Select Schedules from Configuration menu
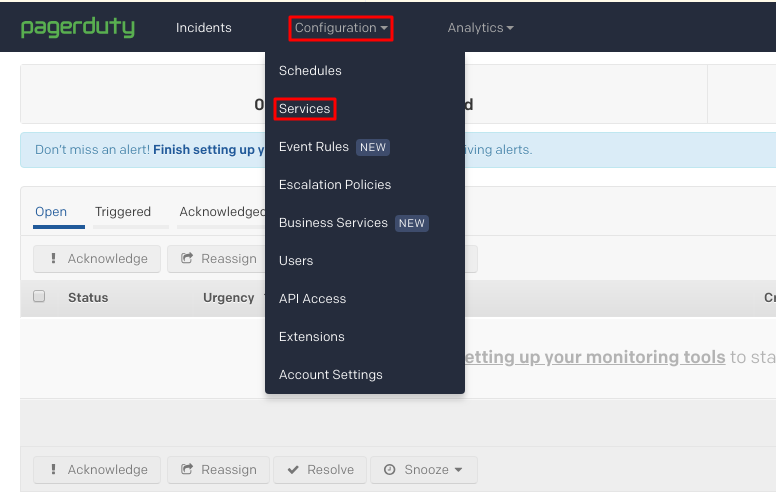The height and width of the screenshot is (499, 776). 310,71
